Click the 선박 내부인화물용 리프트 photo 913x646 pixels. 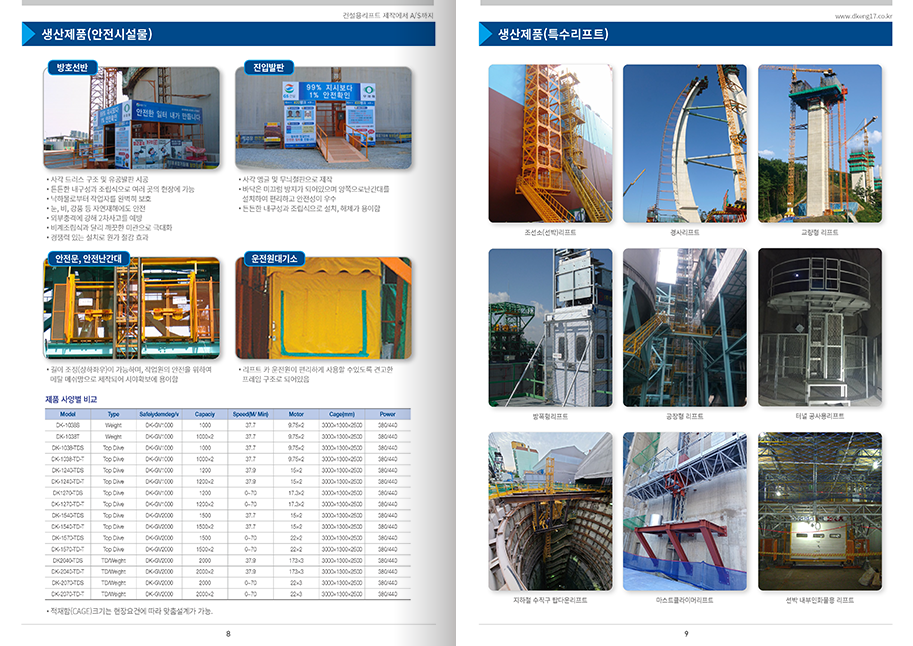point(819,511)
